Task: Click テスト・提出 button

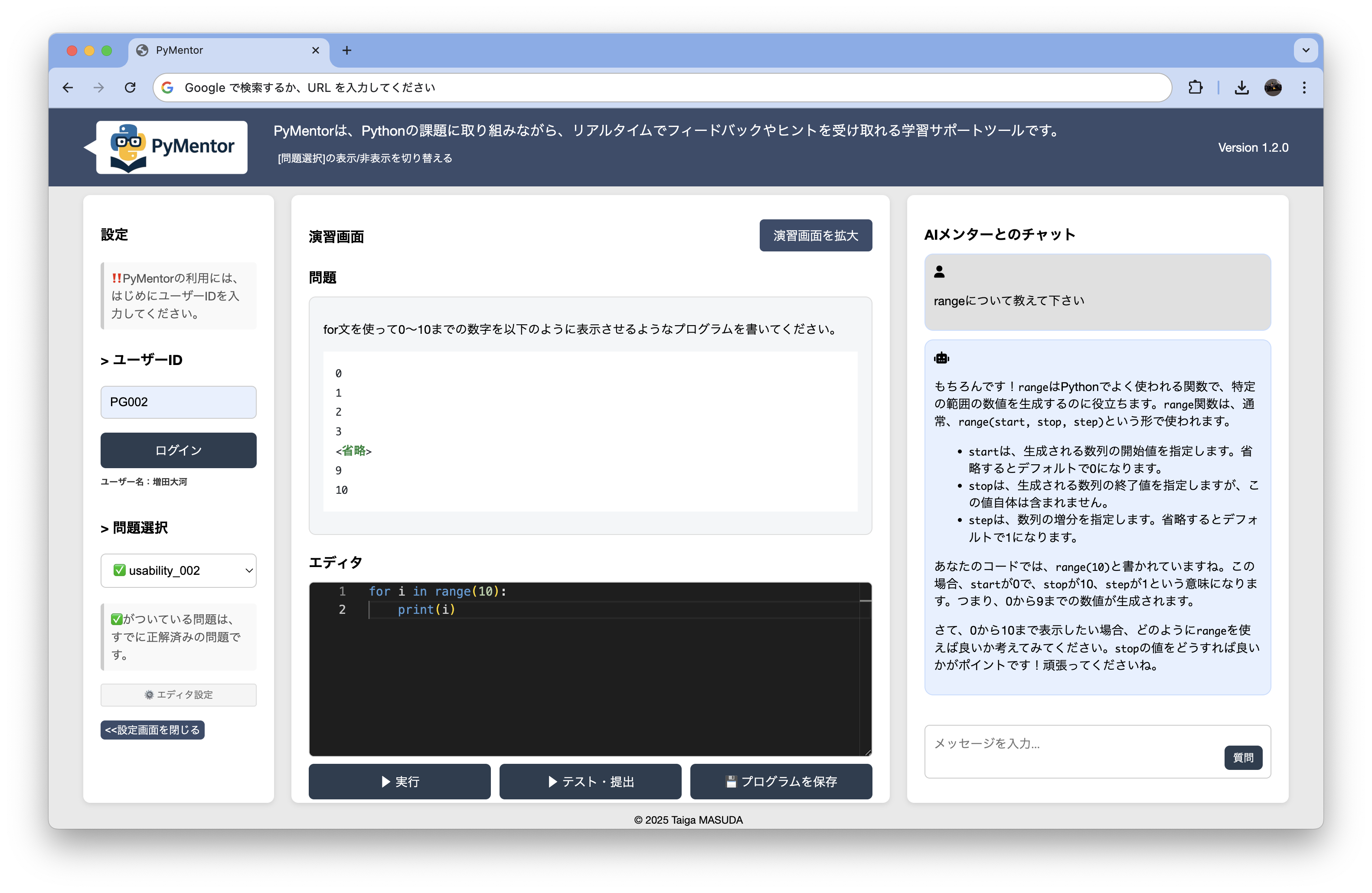Action: [590, 782]
